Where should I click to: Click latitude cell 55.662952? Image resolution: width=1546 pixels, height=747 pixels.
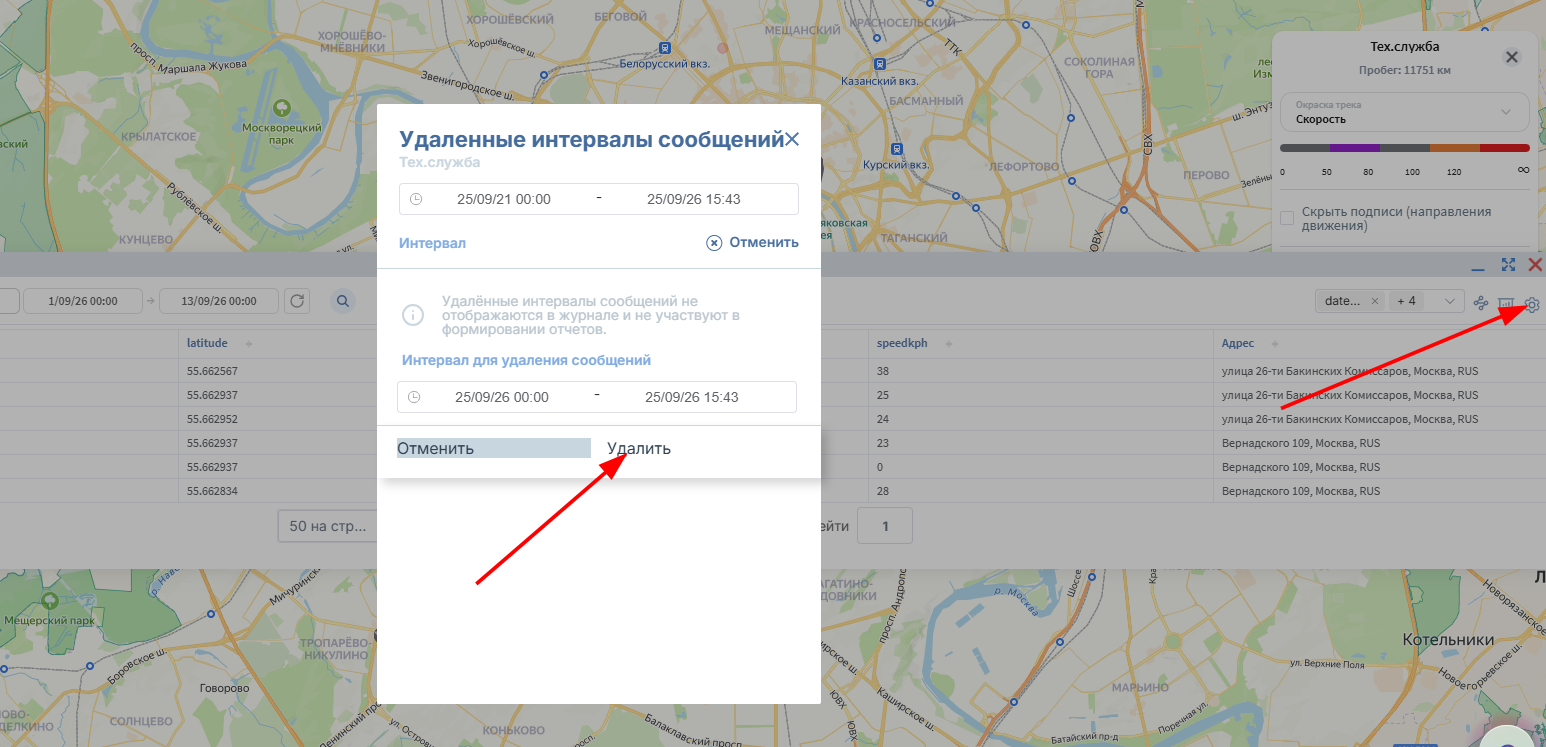[x=212, y=419]
